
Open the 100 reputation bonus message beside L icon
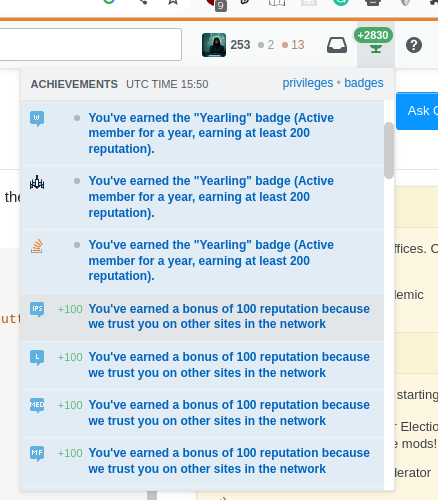coord(229,365)
